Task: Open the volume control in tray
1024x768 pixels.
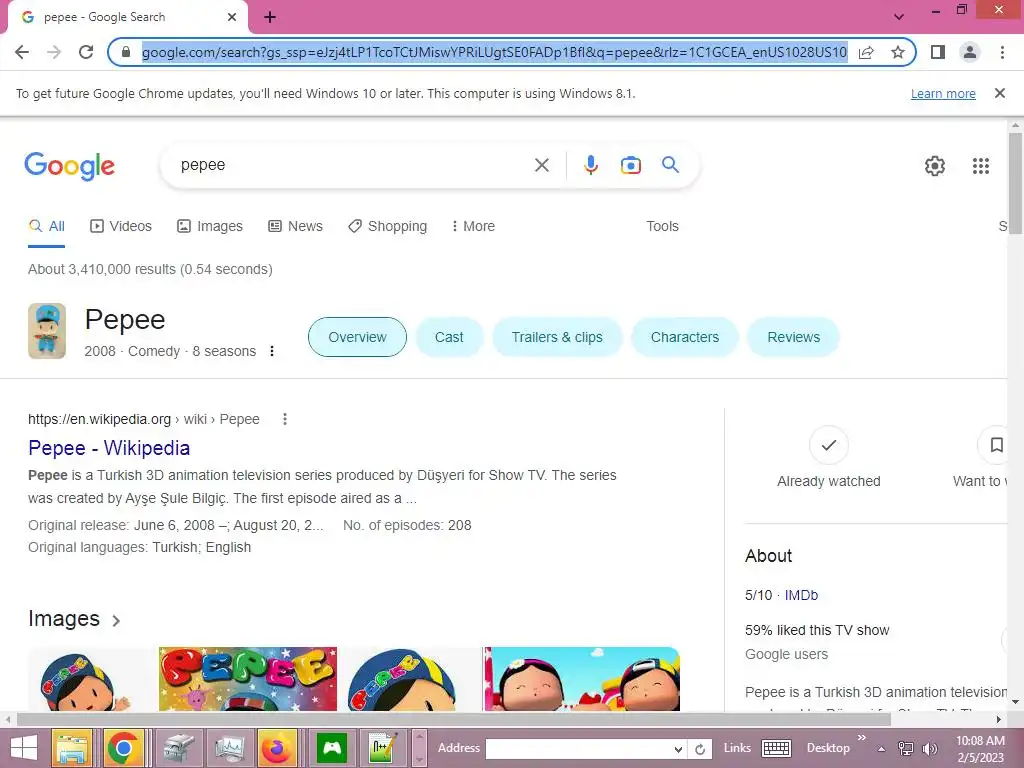Action: (929, 748)
